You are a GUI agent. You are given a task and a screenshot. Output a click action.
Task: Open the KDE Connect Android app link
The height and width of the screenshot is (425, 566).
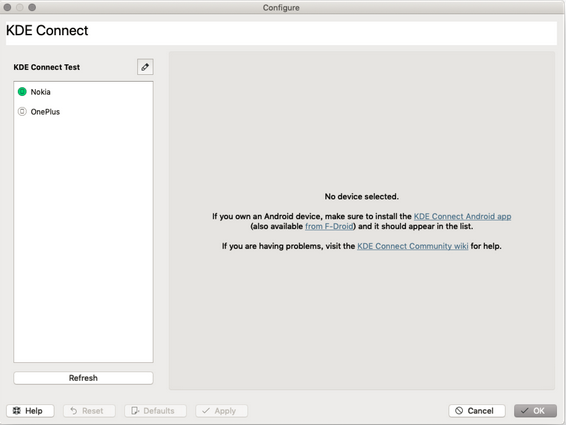[x=462, y=216]
